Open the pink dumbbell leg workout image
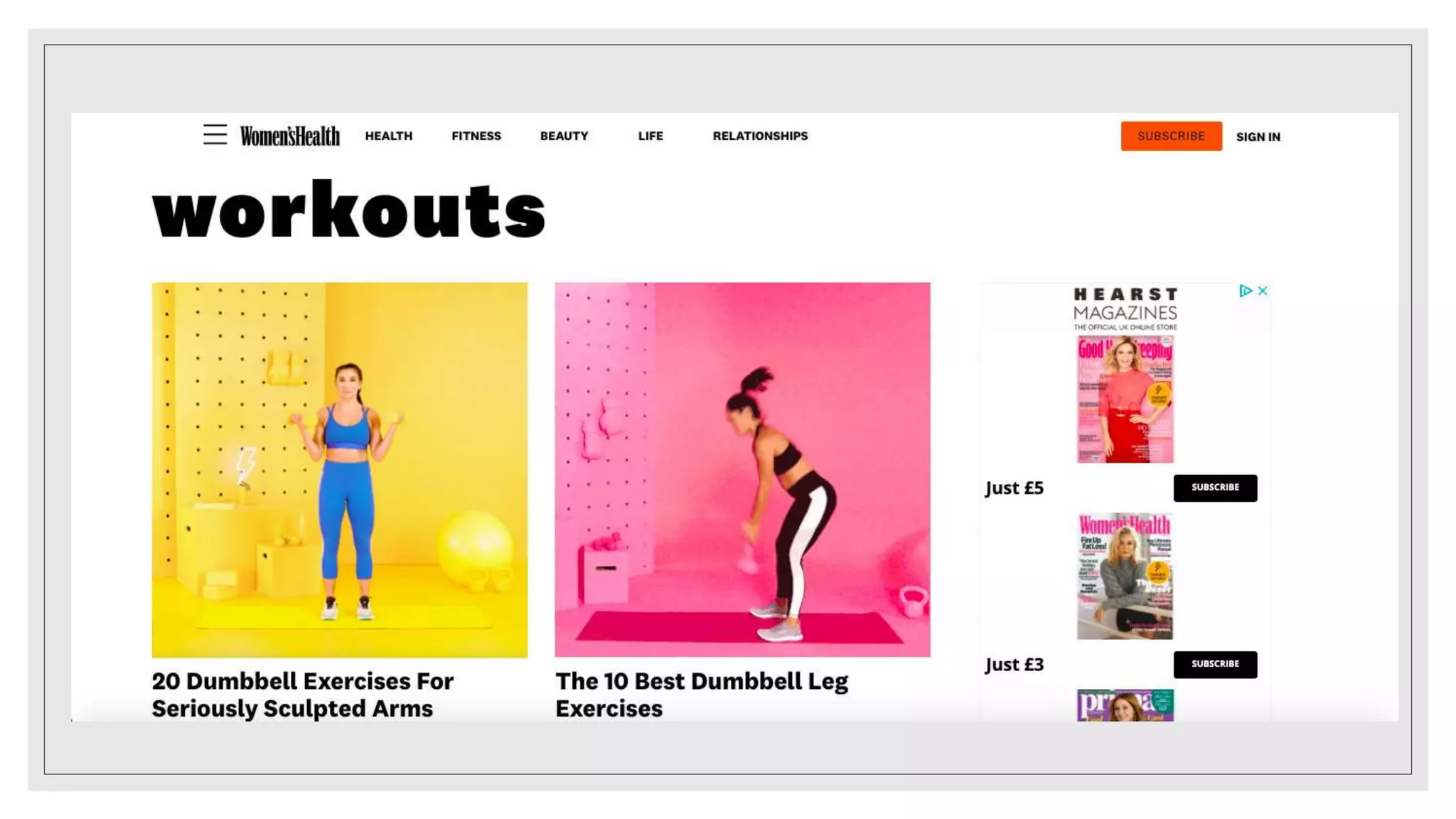This screenshot has width=1456, height=819. pos(742,469)
